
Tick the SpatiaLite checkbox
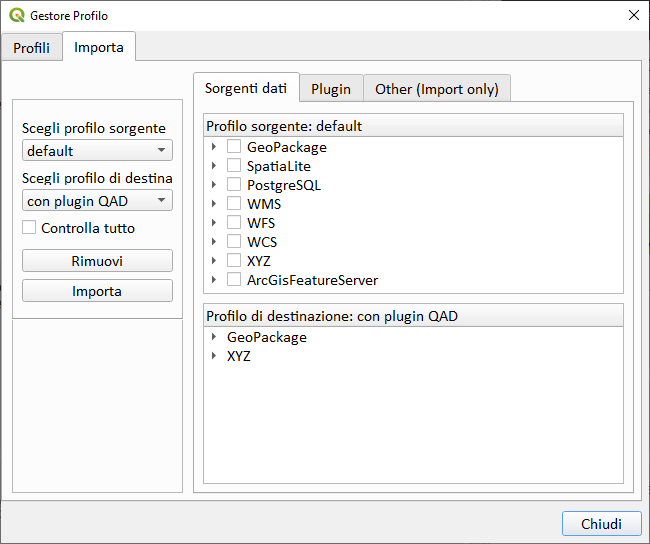[x=234, y=166]
